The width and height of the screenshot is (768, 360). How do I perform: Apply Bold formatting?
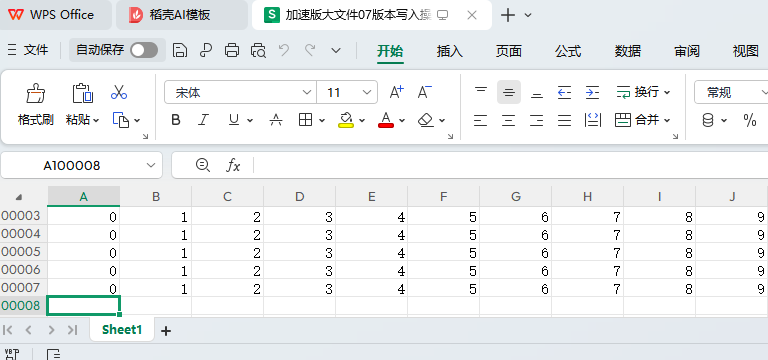point(176,120)
